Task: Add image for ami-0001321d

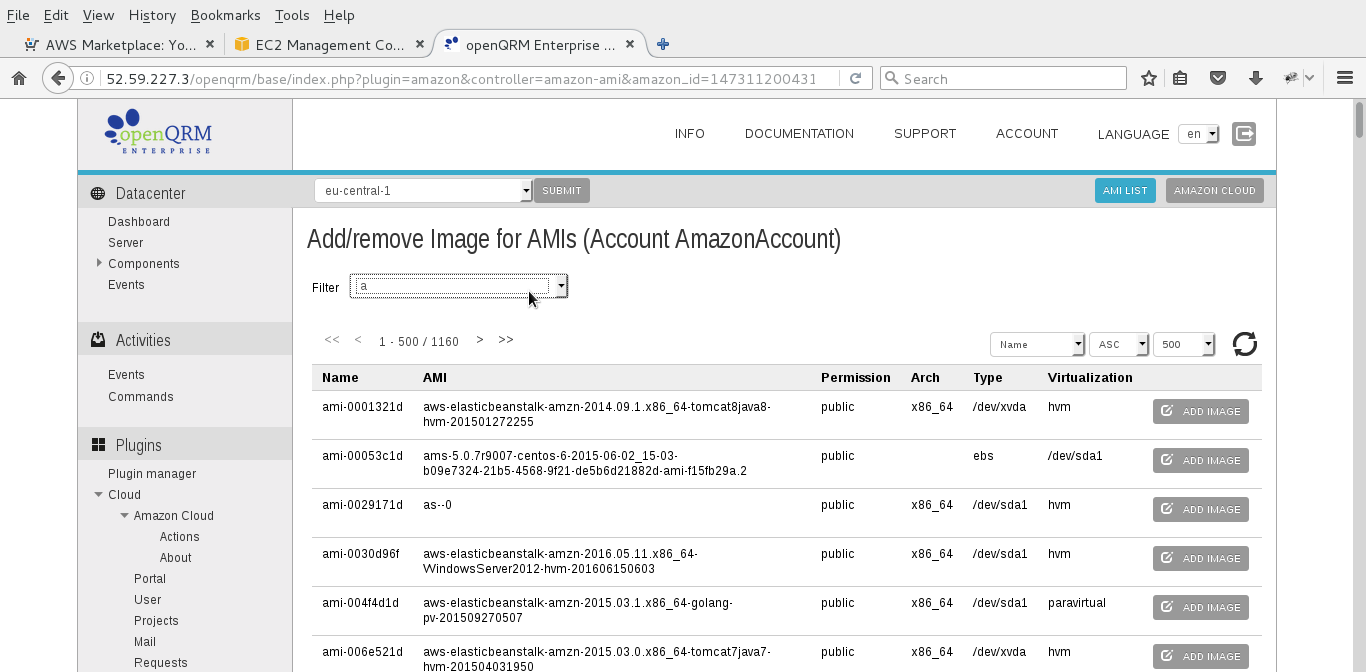Action: pos(1201,411)
